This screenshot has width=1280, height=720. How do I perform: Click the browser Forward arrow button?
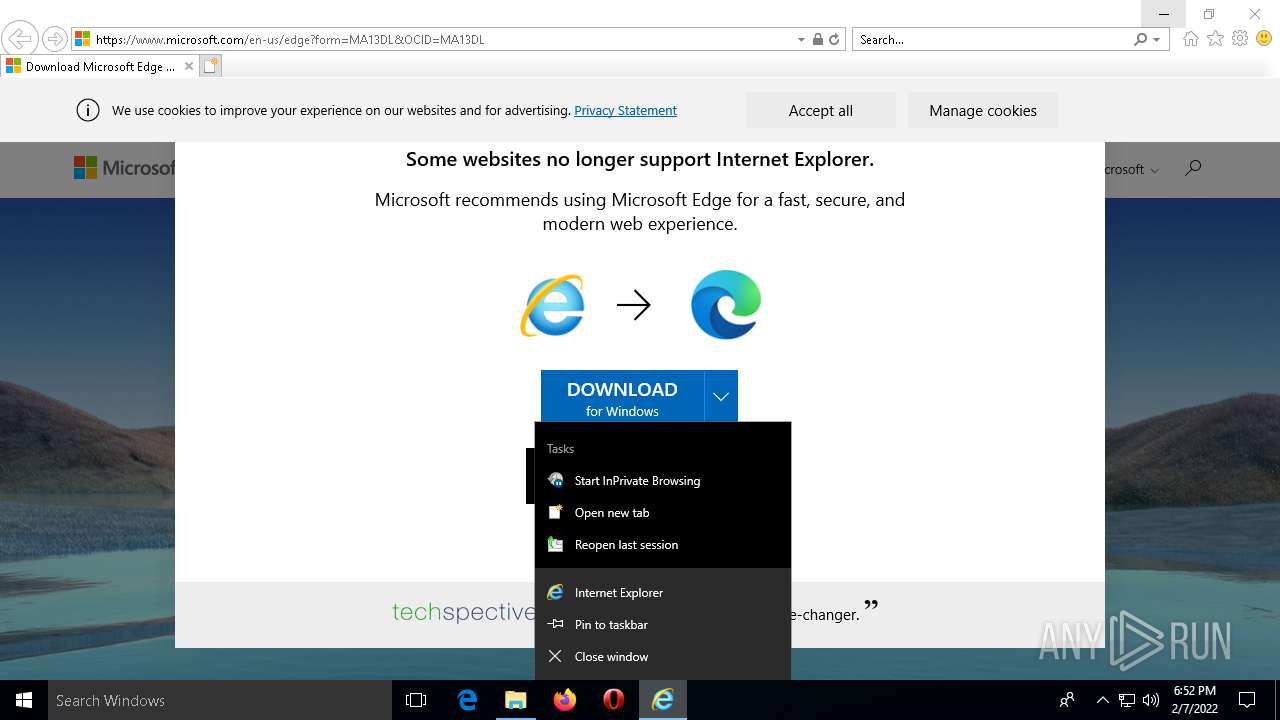[x=55, y=39]
